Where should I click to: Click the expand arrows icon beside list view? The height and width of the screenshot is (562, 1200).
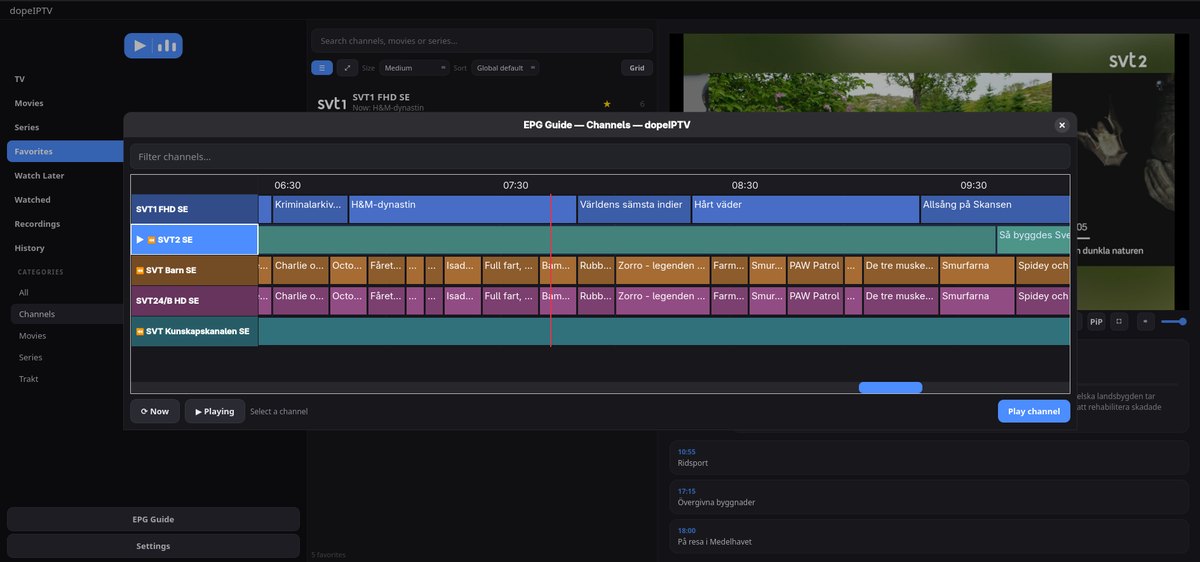pyautogui.click(x=347, y=68)
